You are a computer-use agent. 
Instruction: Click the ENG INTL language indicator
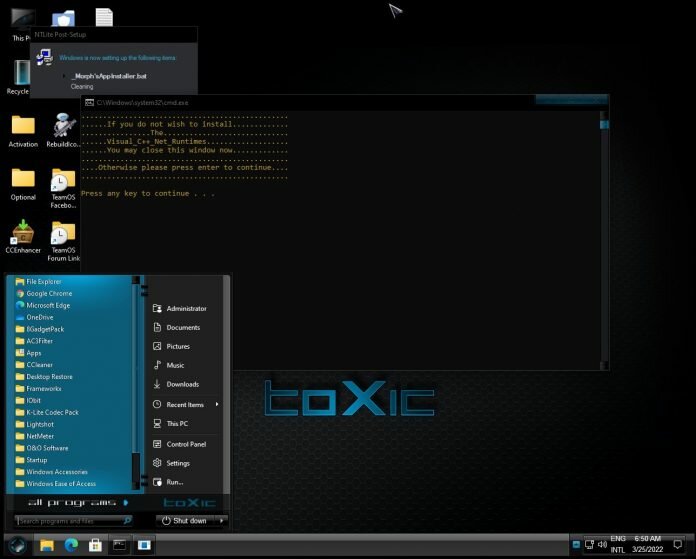[617, 544]
